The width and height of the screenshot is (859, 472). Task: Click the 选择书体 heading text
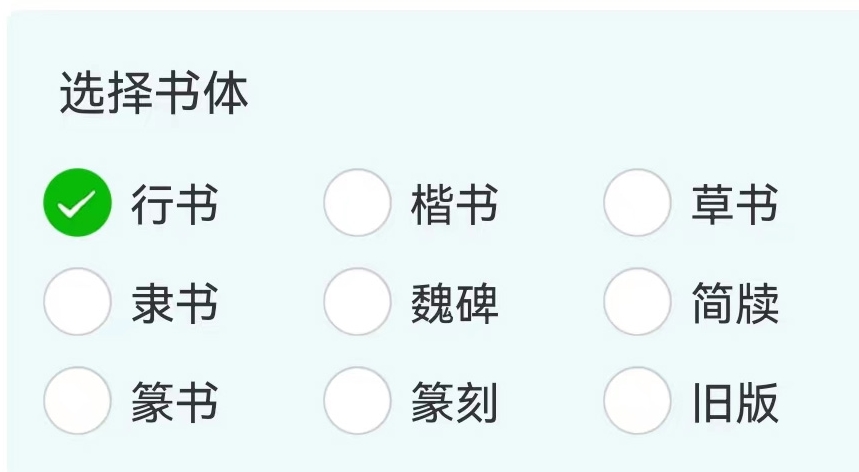point(154,94)
